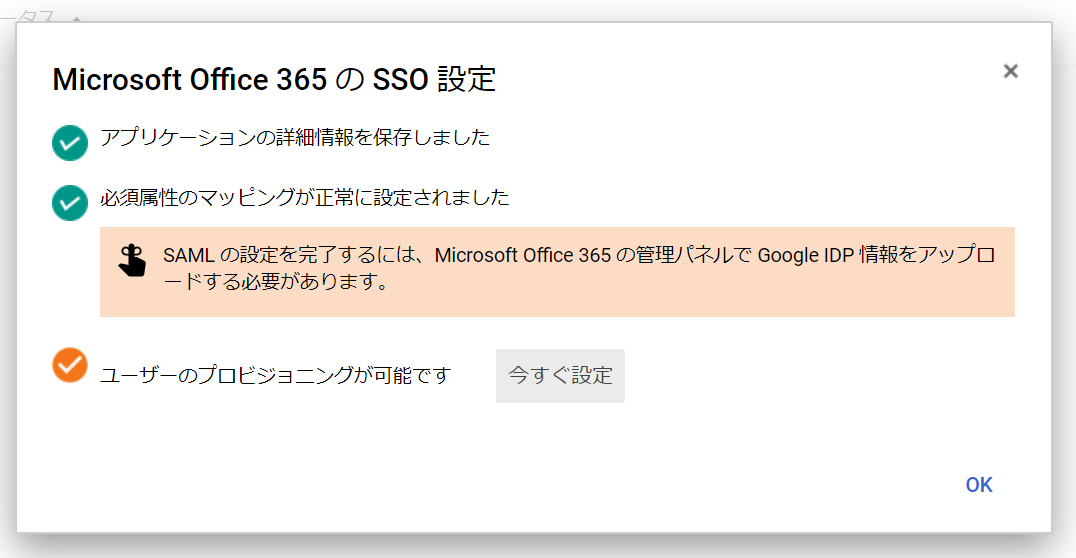Click the Microsoft Office 365 の SSO 設定 title
The width and height of the screenshot is (1076, 558).
[274, 79]
